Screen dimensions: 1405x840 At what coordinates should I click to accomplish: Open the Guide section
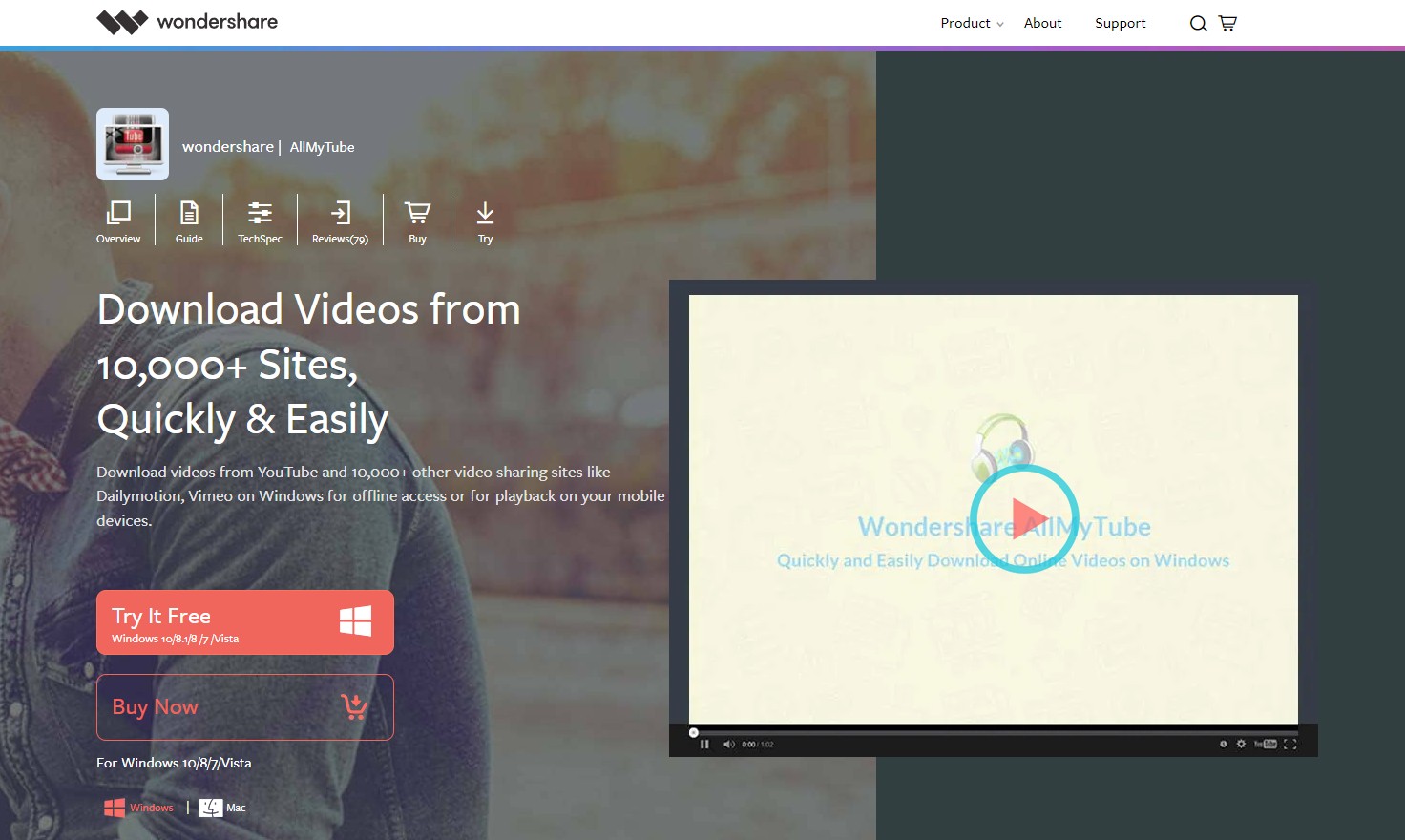(x=189, y=222)
